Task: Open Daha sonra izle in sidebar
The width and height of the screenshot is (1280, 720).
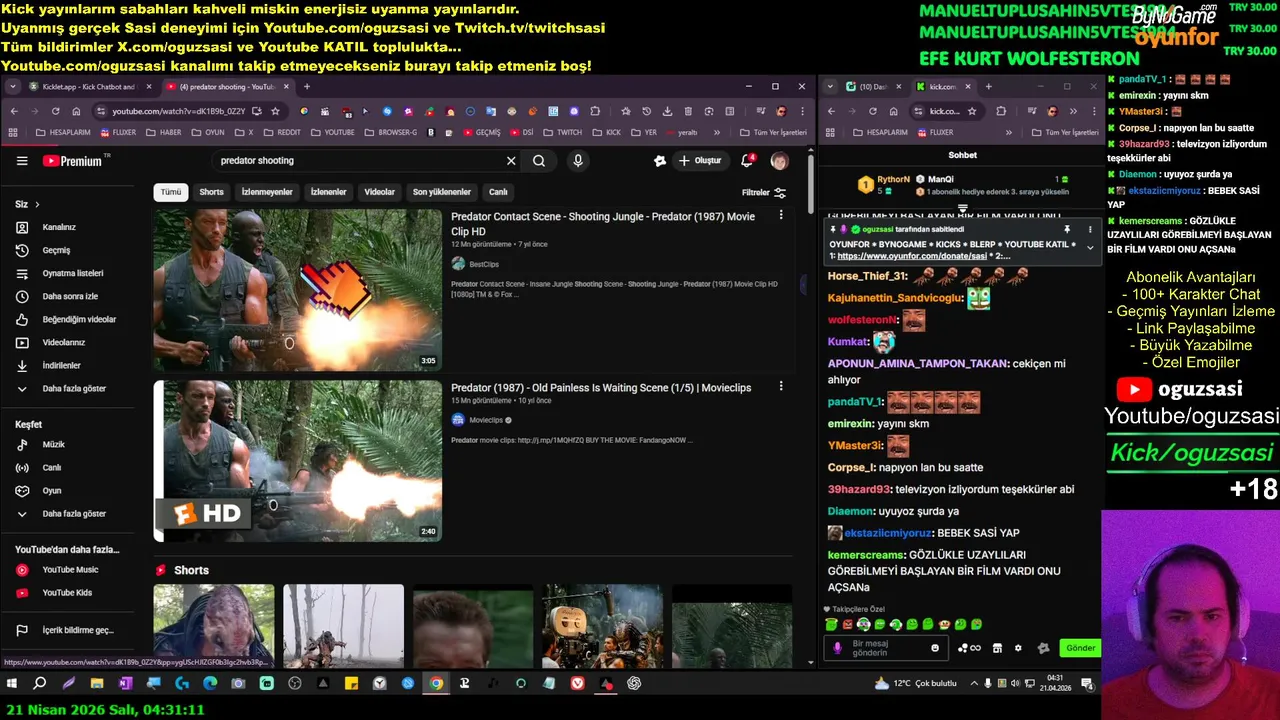Action: coord(70,296)
